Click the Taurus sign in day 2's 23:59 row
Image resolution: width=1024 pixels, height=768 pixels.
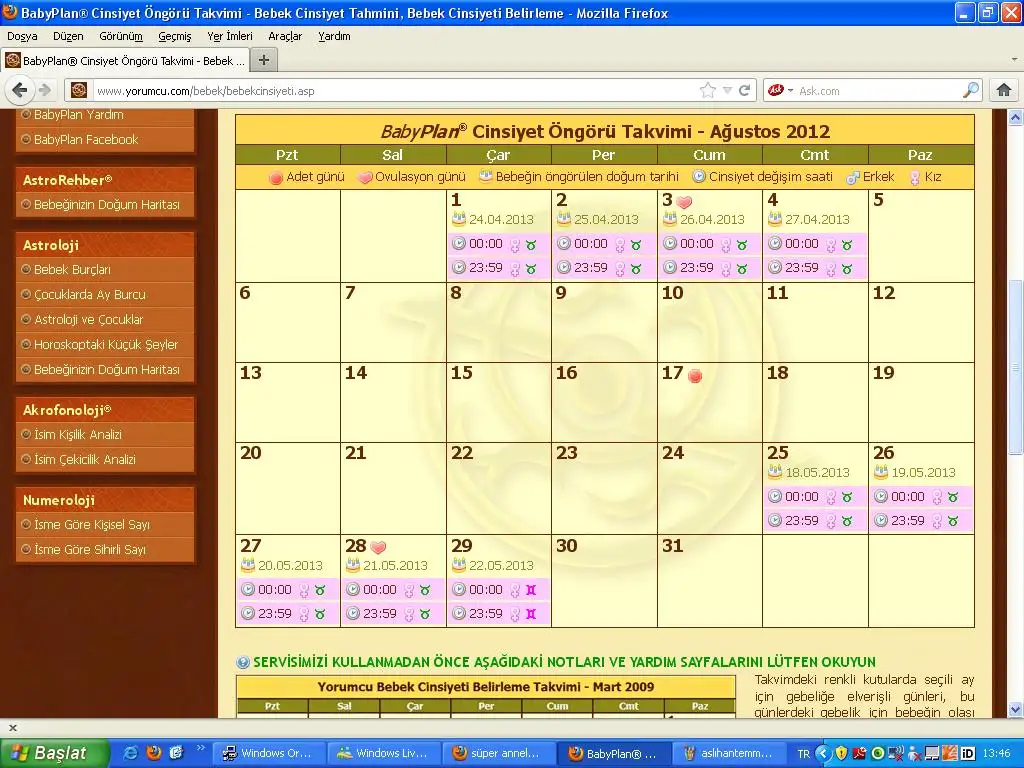[x=636, y=268]
